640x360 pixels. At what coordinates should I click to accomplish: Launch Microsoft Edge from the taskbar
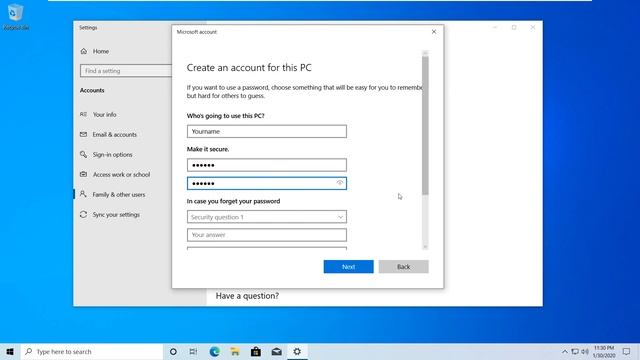pos(214,351)
